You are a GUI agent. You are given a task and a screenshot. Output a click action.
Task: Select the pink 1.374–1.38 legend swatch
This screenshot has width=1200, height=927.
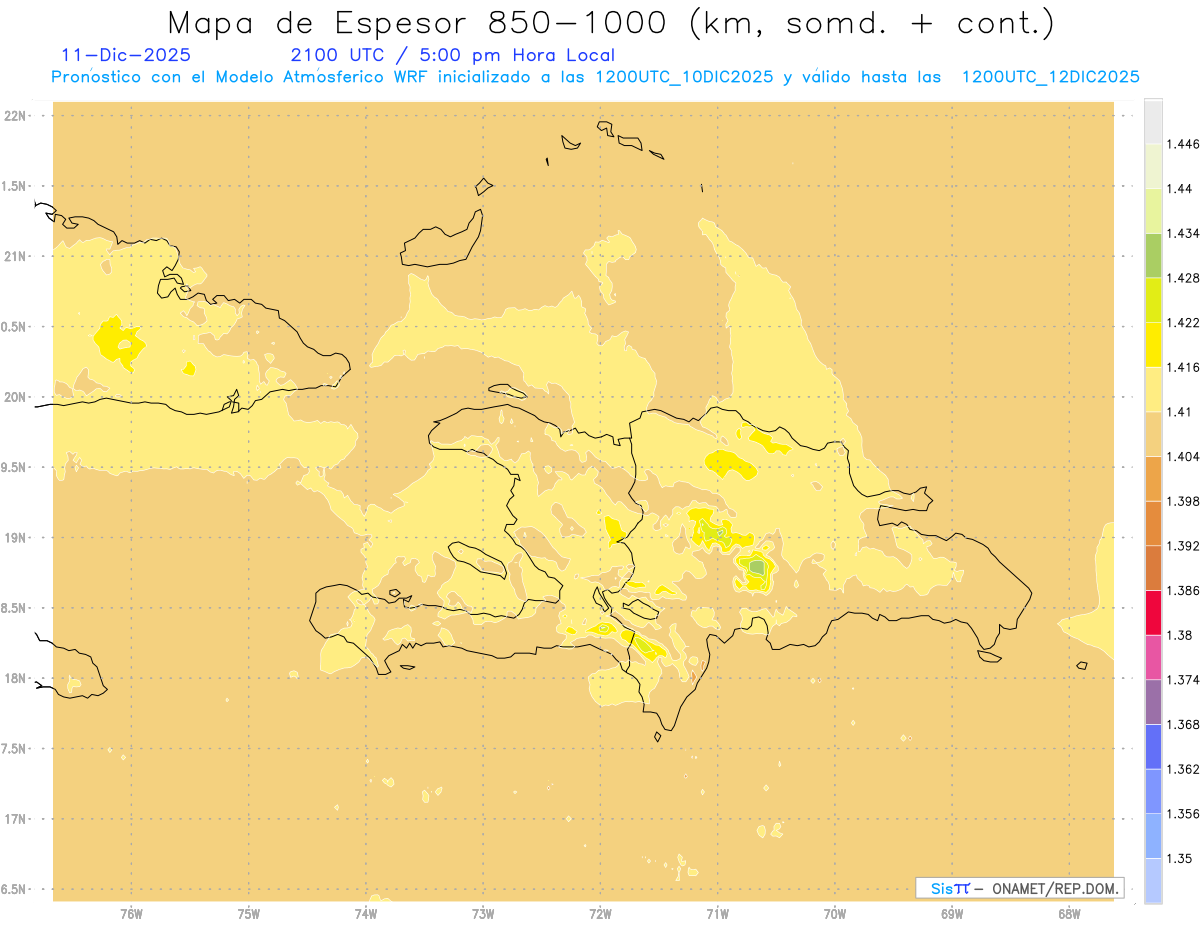coord(1153,657)
